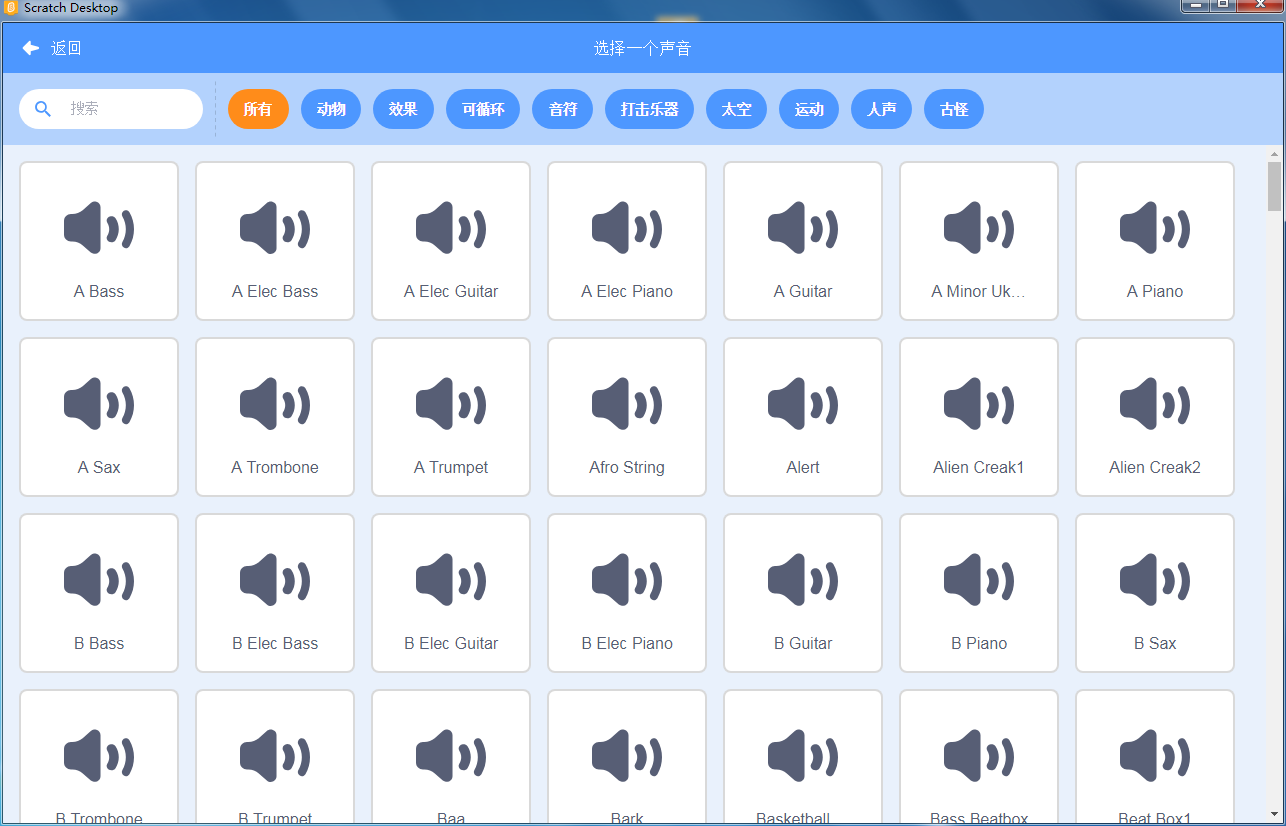Choose the Basketball sound icon
The height and width of the screenshot is (826, 1286).
click(802, 755)
